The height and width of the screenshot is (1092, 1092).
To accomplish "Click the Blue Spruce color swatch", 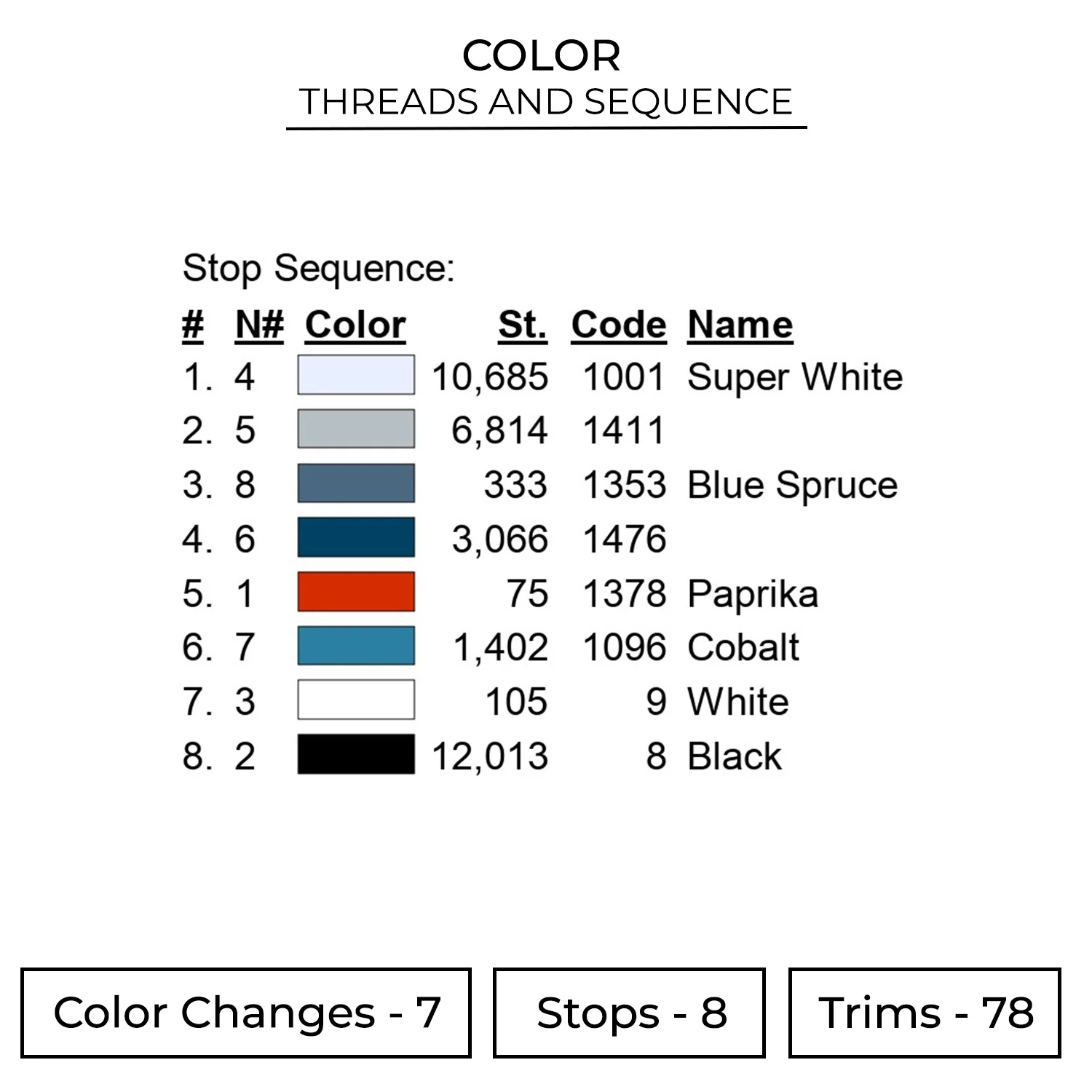I will [356, 483].
